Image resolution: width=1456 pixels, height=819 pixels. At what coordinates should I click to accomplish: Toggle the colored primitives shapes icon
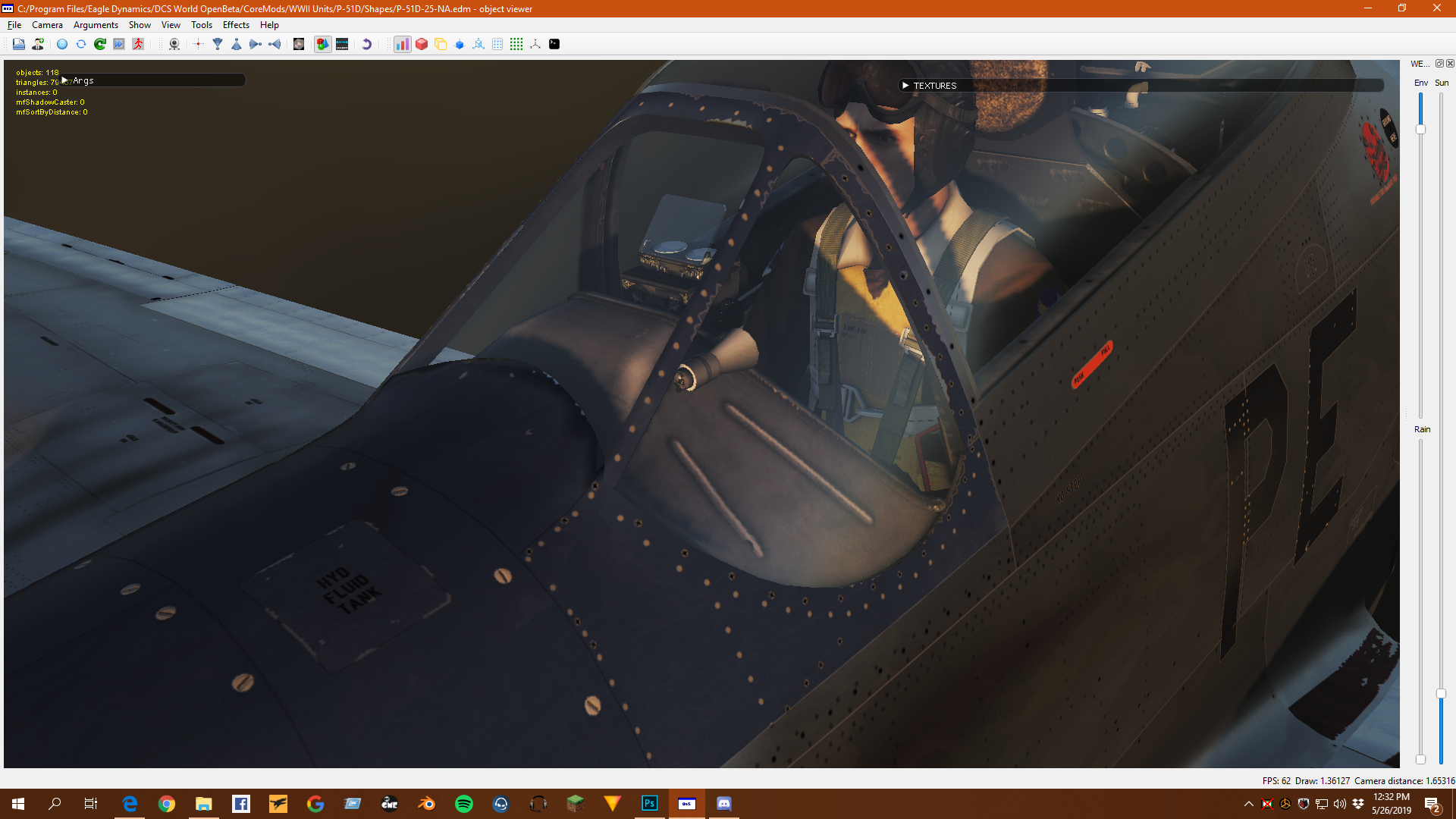(323, 44)
